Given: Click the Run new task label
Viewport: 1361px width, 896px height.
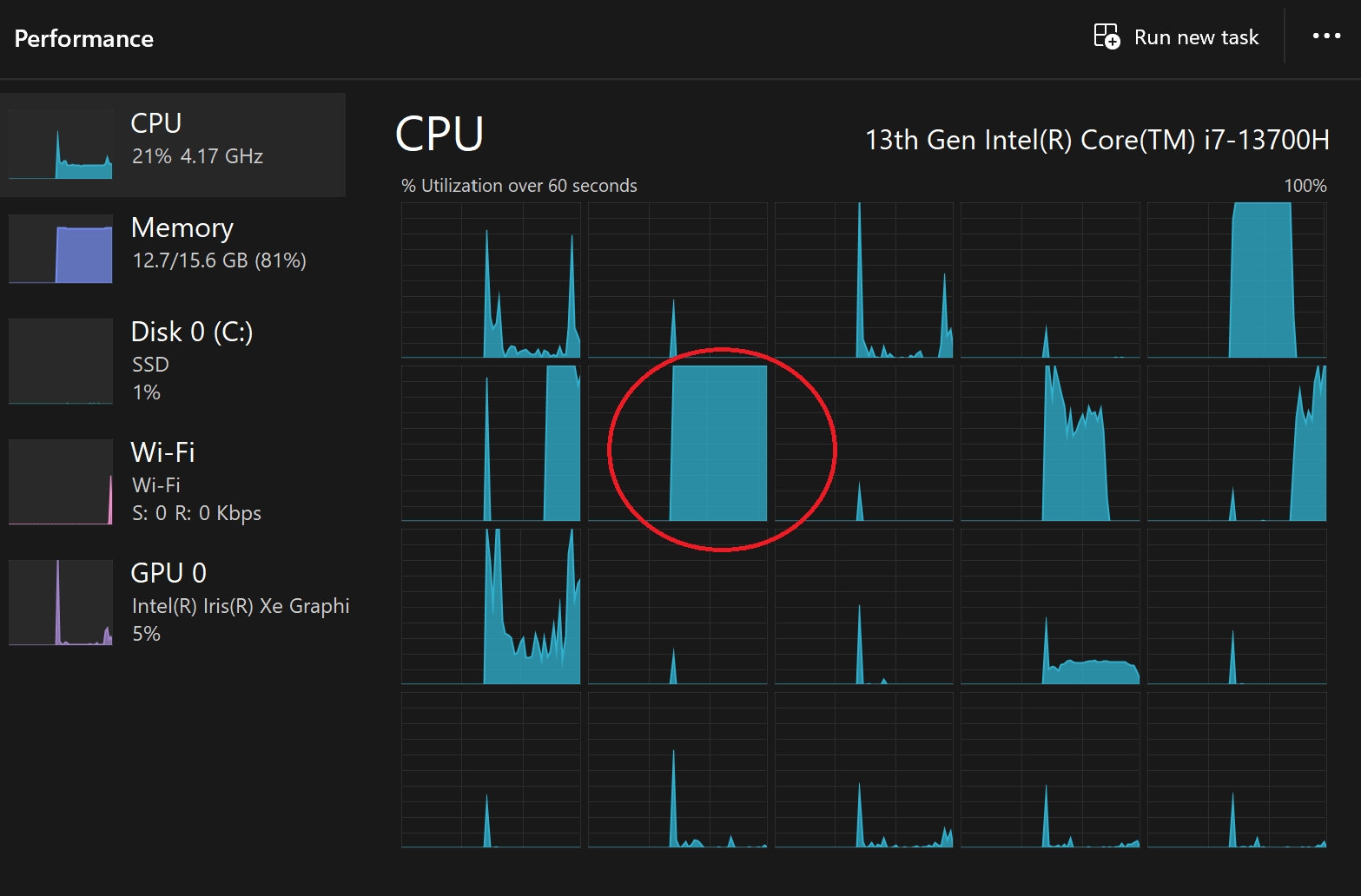Looking at the screenshot, I should 1196,37.
